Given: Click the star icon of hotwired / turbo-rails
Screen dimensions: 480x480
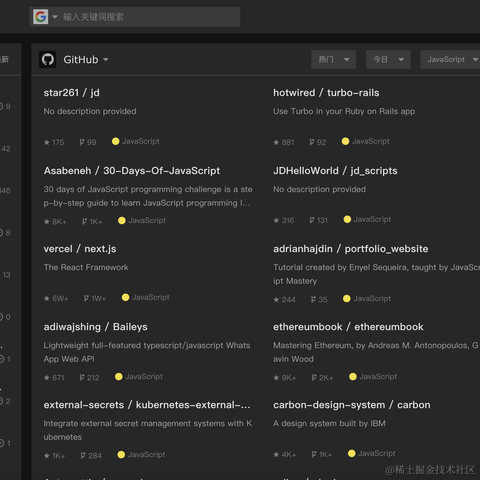Looking at the screenshot, I should click(276, 142).
